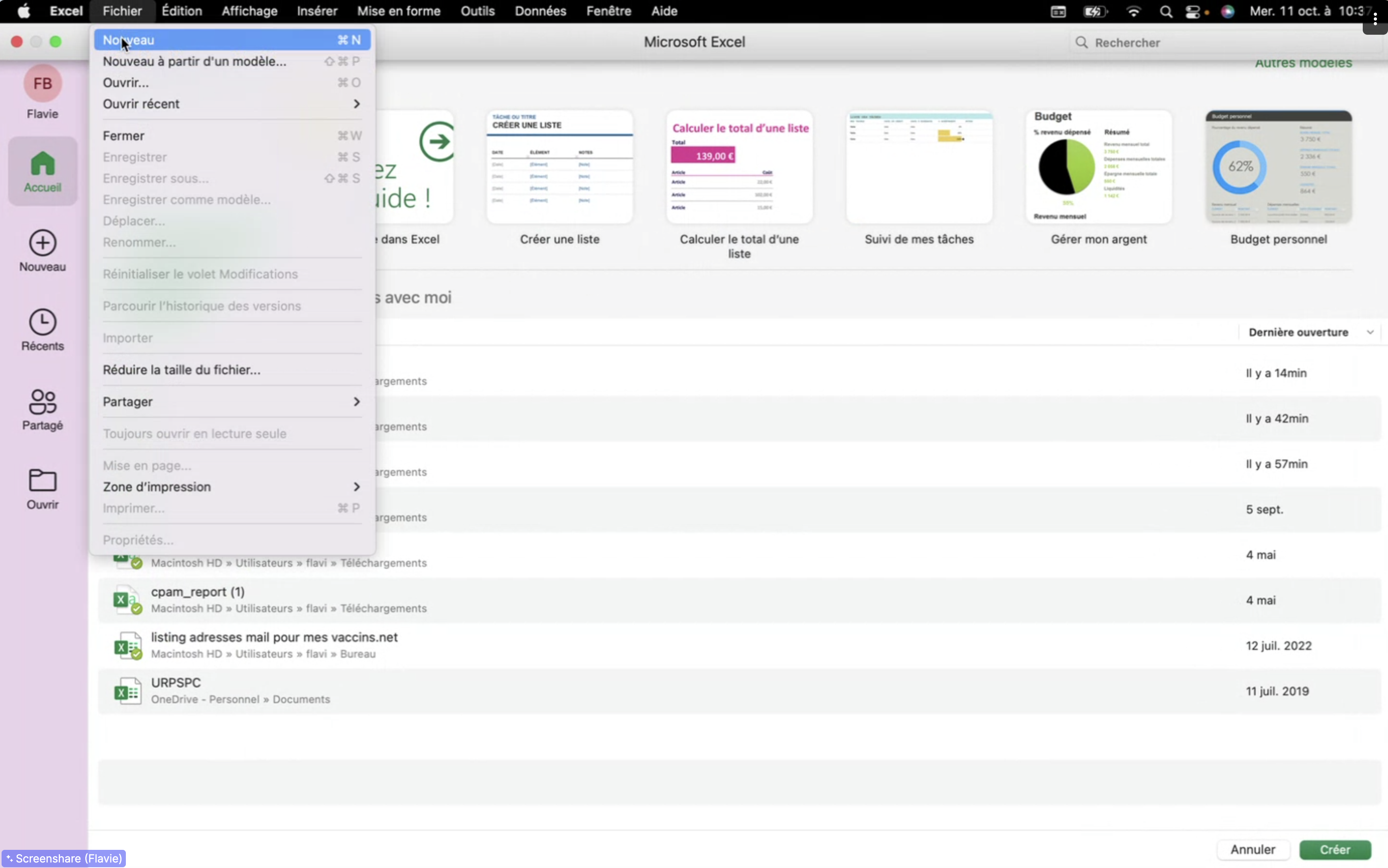Expand the Partager submenu
Screen dimensions: 1388x868
(x=231, y=402)
